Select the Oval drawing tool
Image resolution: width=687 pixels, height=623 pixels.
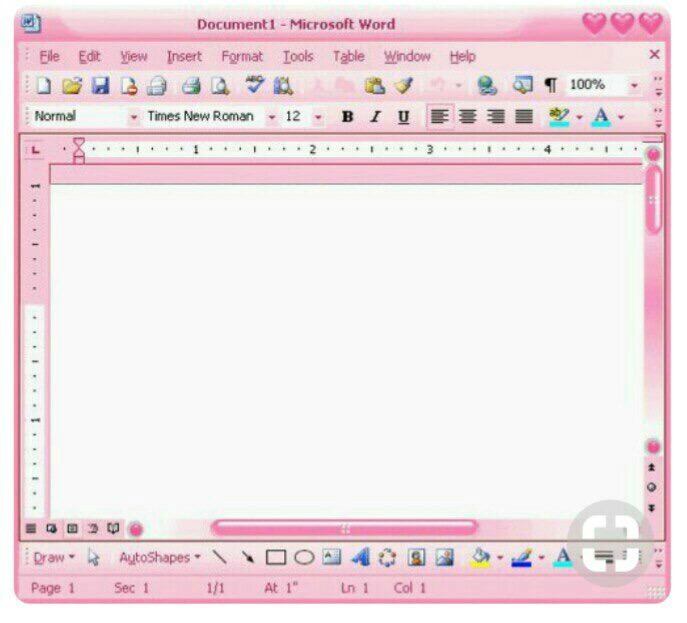pyautogui.click(x=304, y=558)
